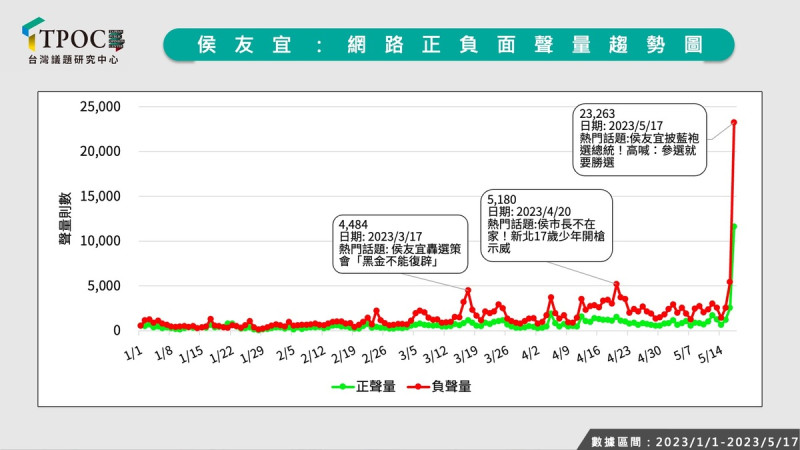Viewport: 800px width, 450px height.
Task: Click the 負聲量 red legend entry
Action: coord(439,387)
